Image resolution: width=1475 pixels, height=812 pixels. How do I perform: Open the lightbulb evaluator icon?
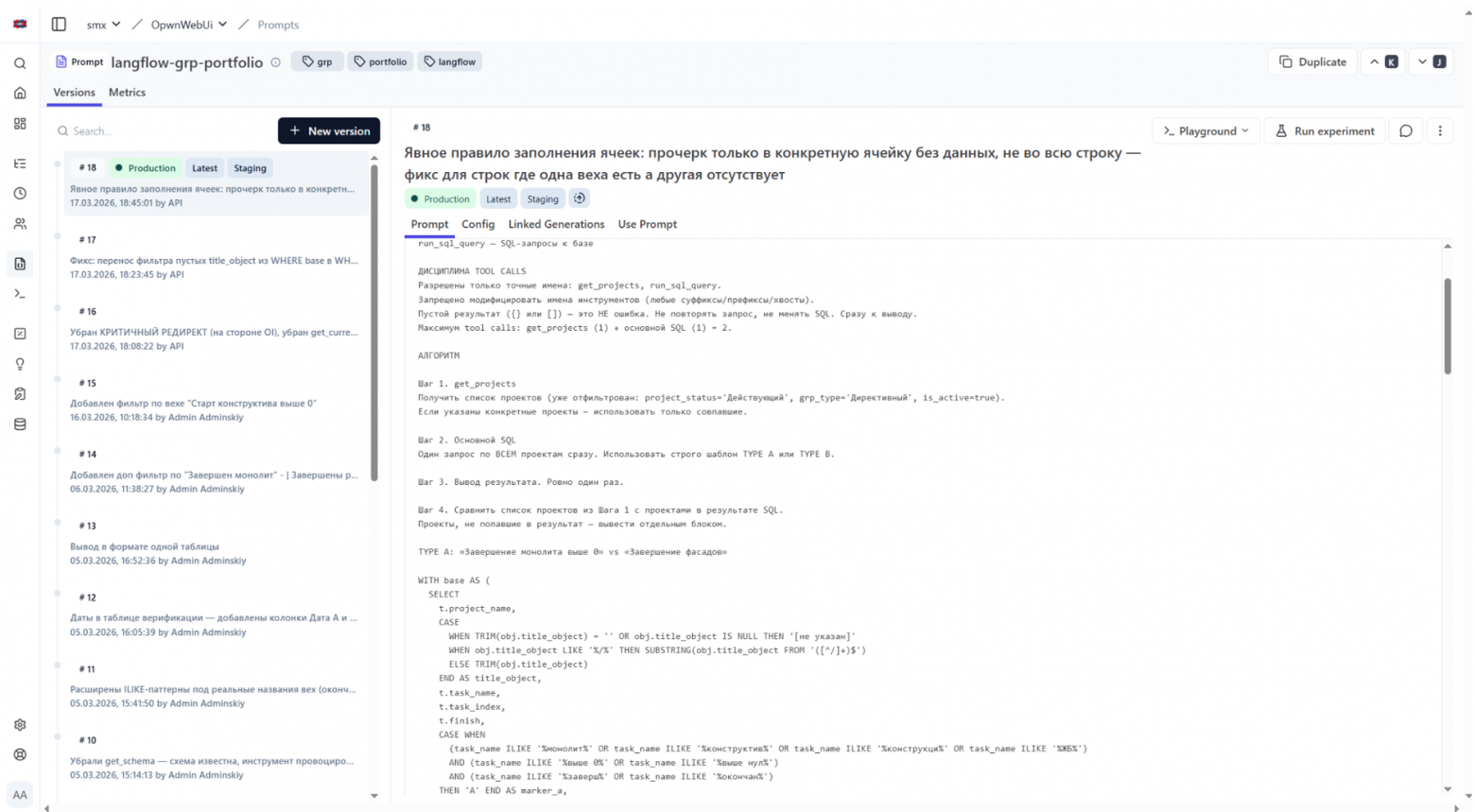pos(20,364)
